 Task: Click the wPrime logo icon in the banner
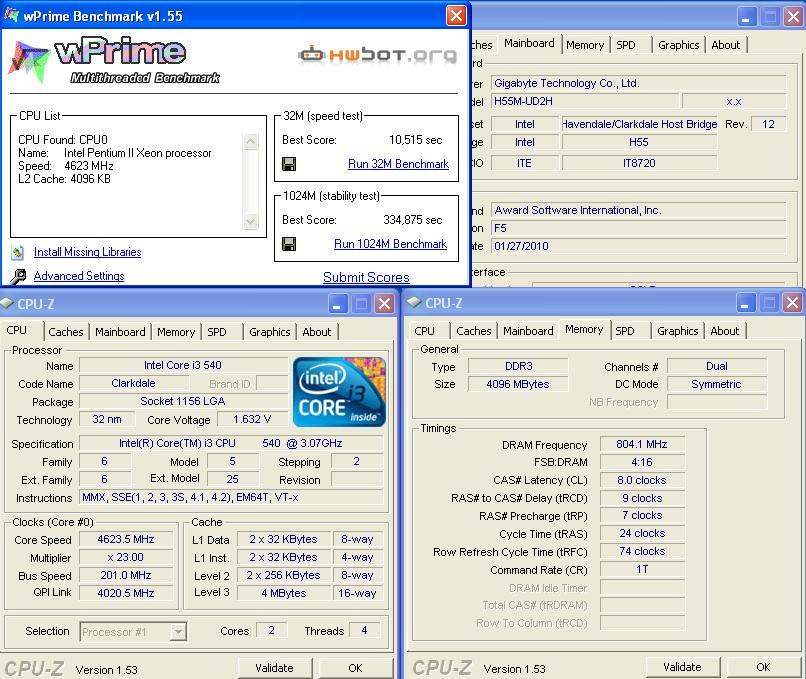(x=29, y=62)
